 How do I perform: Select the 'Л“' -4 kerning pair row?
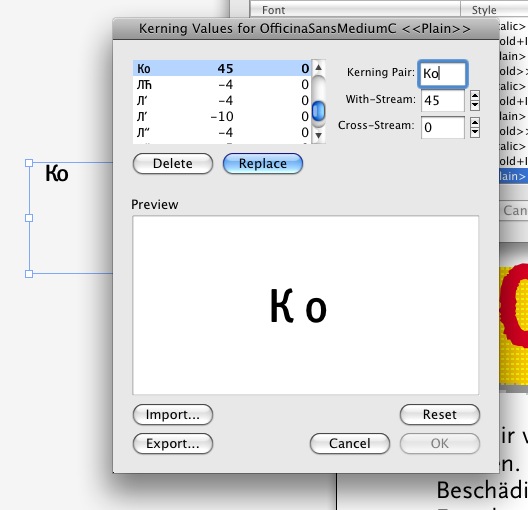[222, 132]
